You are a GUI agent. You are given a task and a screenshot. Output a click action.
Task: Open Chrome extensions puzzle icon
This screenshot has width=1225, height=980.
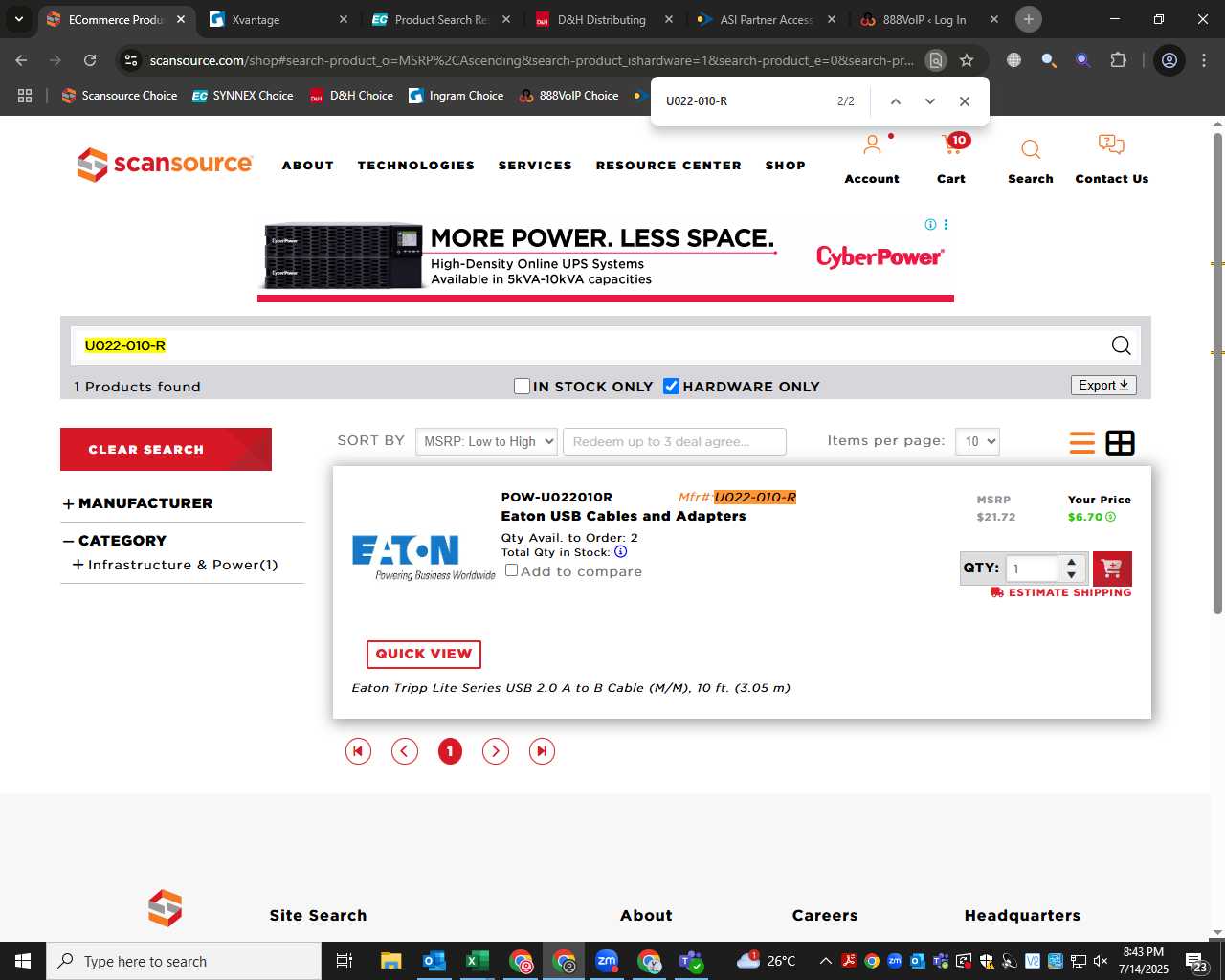pyautogui.click(x=1118, y=60)
